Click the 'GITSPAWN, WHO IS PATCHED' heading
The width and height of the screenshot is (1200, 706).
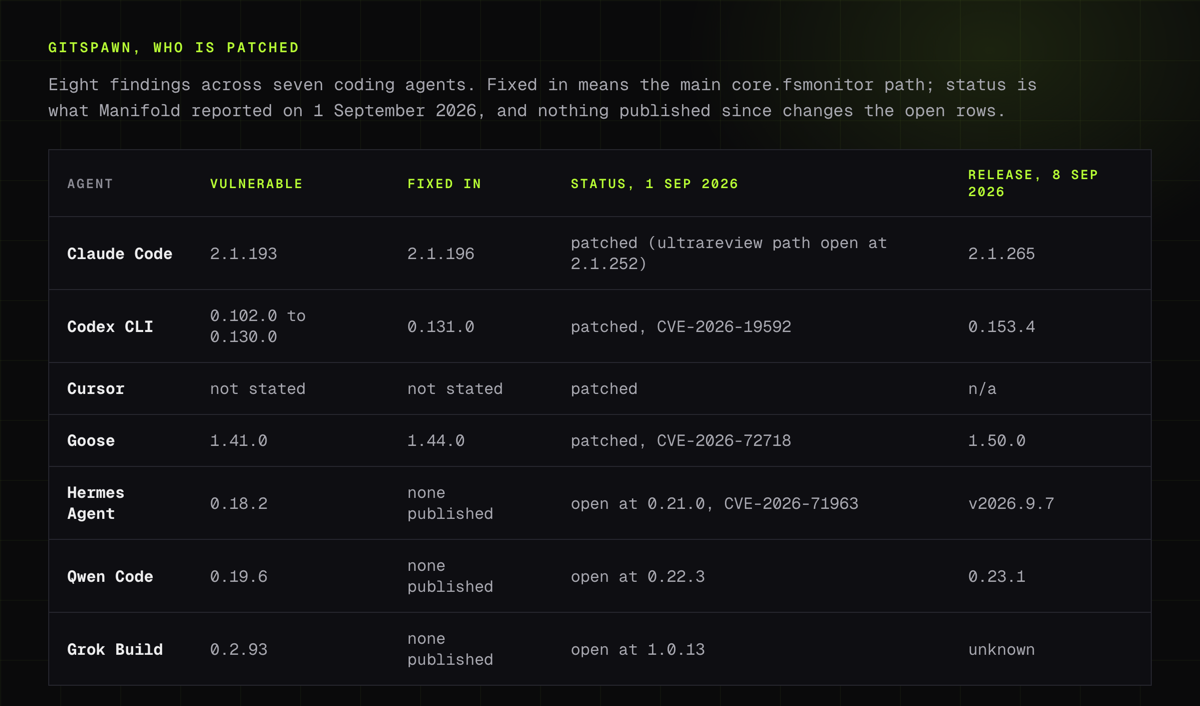pyautogui.click(x=173, y=47)
